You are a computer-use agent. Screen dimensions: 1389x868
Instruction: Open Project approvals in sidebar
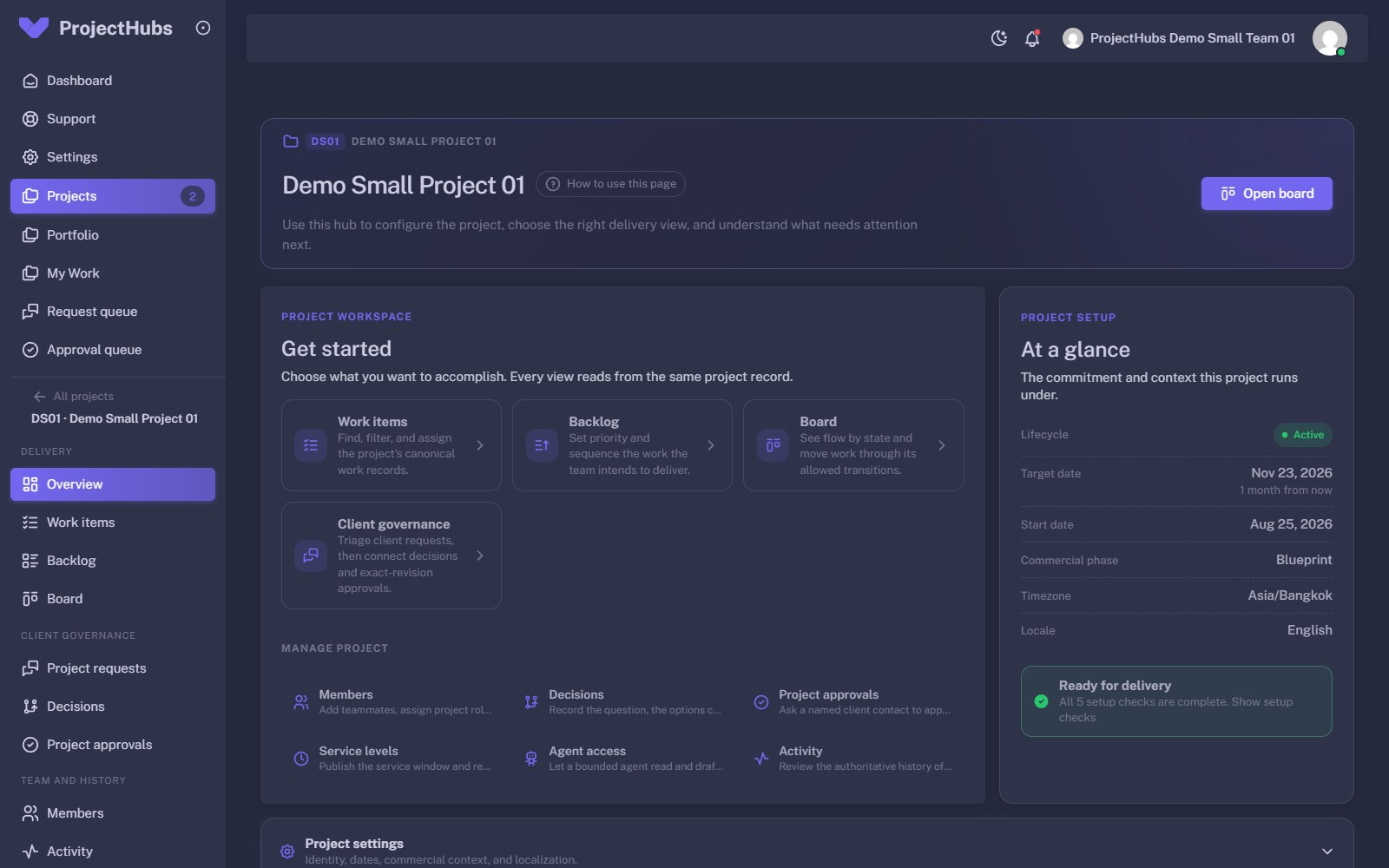click(113, 745)
